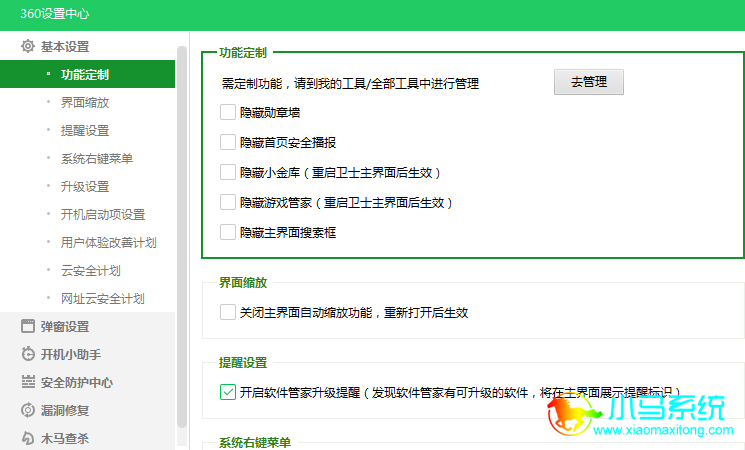Tick 隐藏首页安全播报 checkbox
The image size is (745, 450).
point(228,142)
